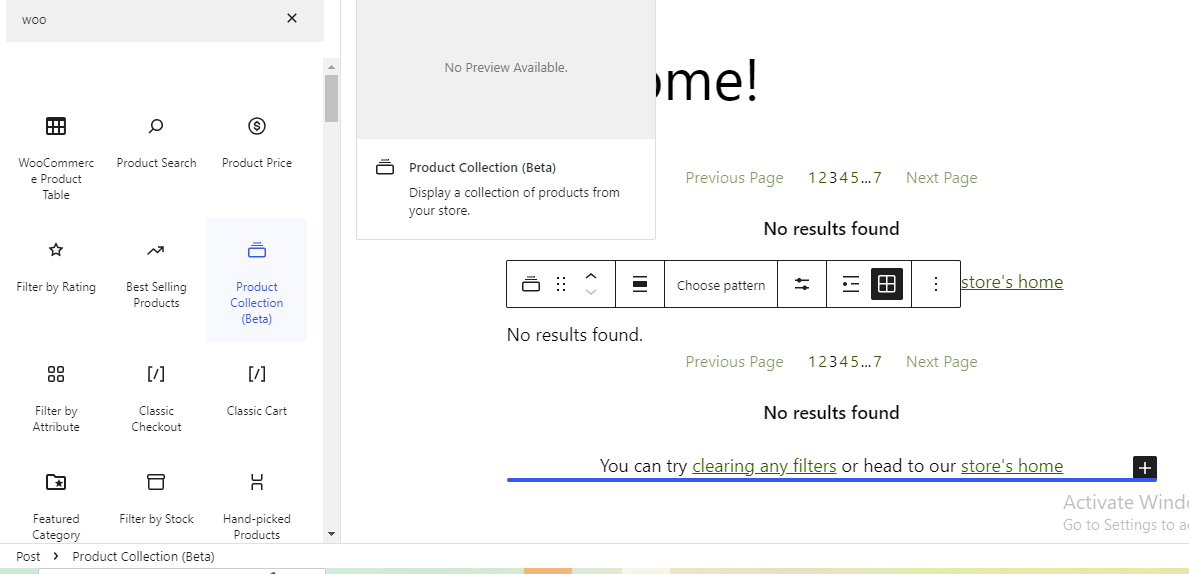Add the Best Selling Products block
Image resolution: width=1189 pixels, height=574 pixels.
coord(156,274)
